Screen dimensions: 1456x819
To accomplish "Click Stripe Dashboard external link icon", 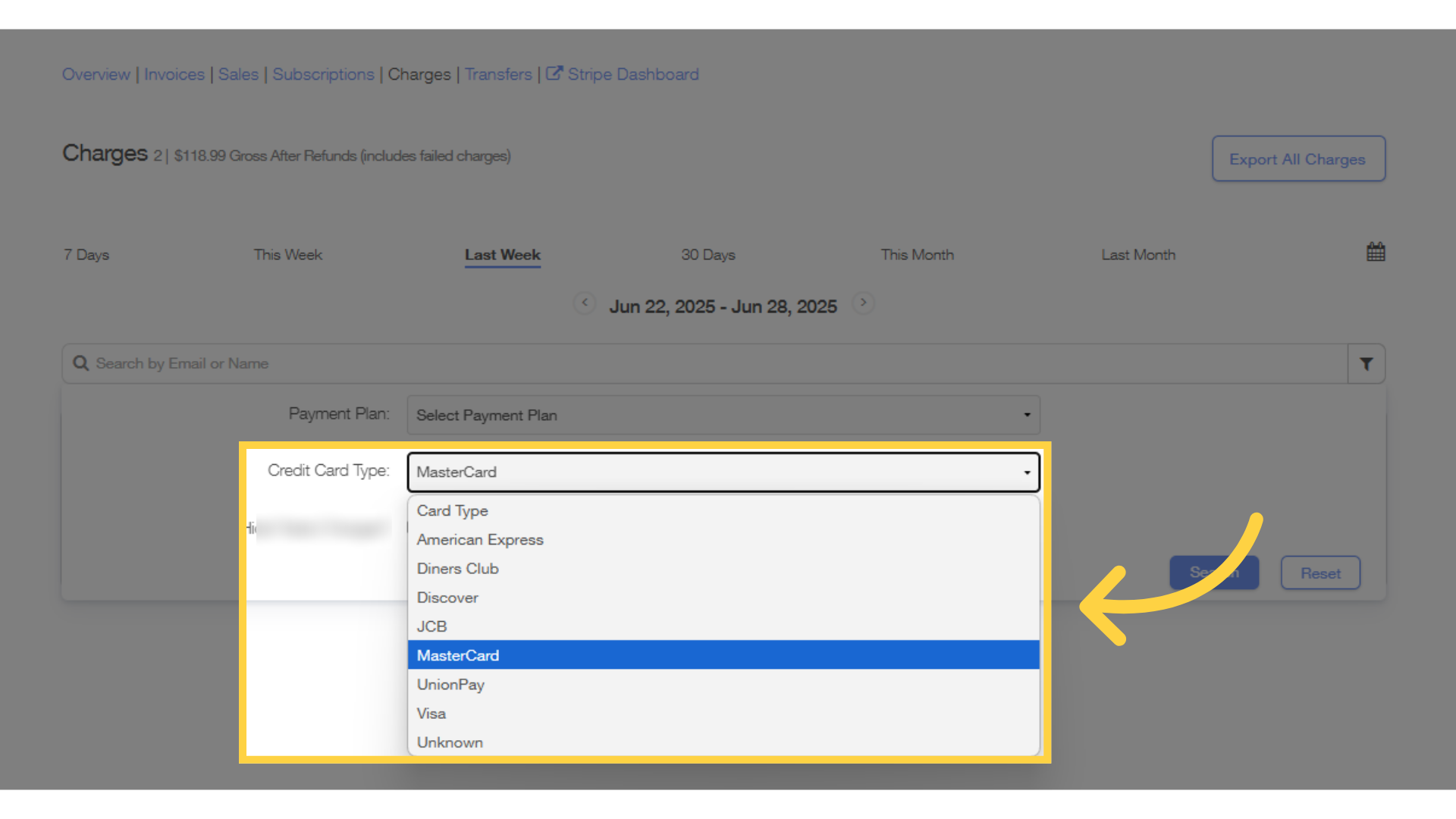I will click(x=554, y=74).
